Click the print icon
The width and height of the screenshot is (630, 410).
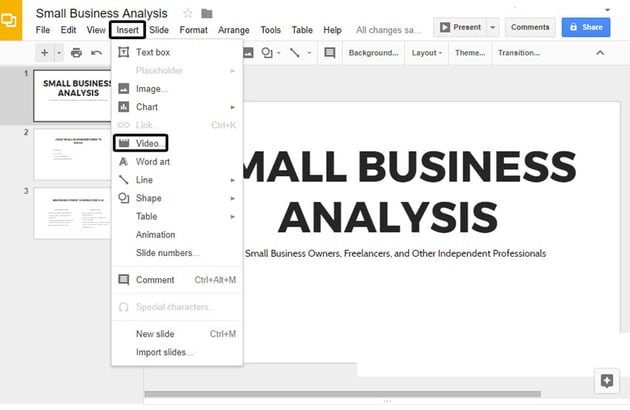point(76,53)
